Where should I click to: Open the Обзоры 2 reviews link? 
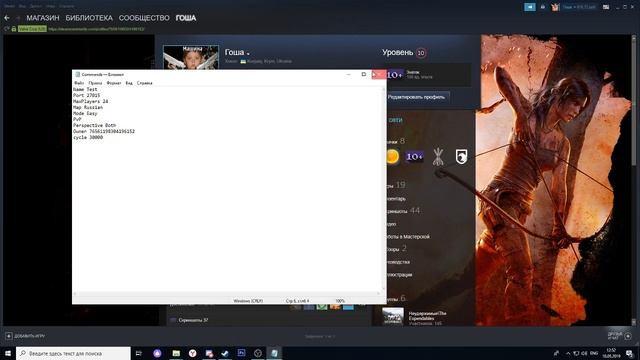click(396, 248)
